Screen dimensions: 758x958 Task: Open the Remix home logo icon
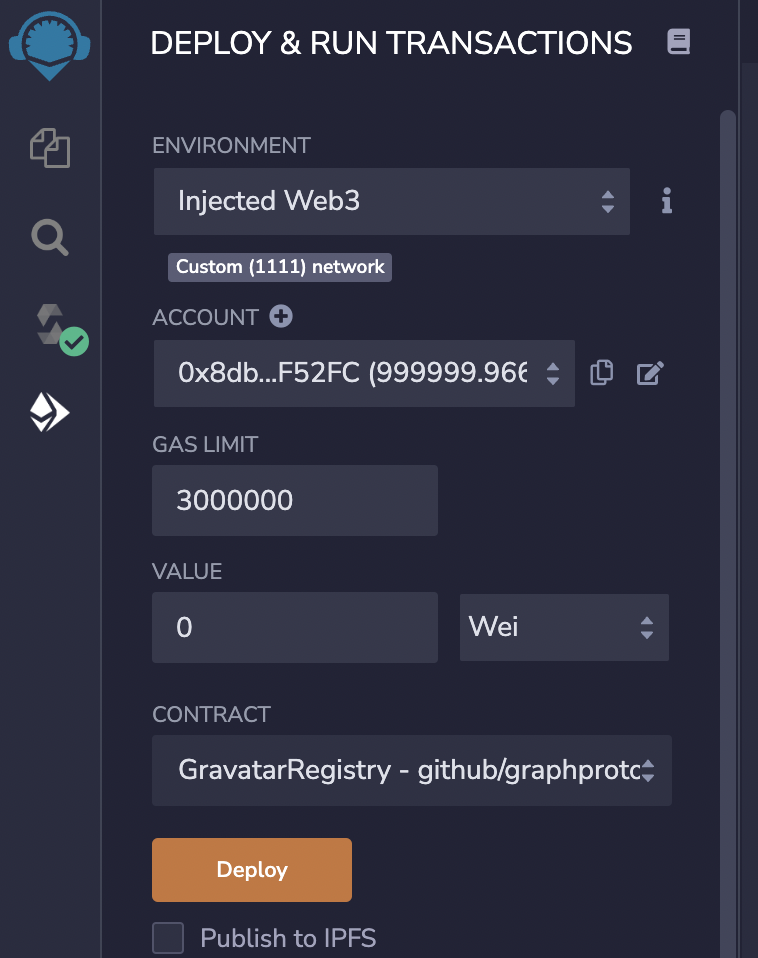(x=49, y=46)
